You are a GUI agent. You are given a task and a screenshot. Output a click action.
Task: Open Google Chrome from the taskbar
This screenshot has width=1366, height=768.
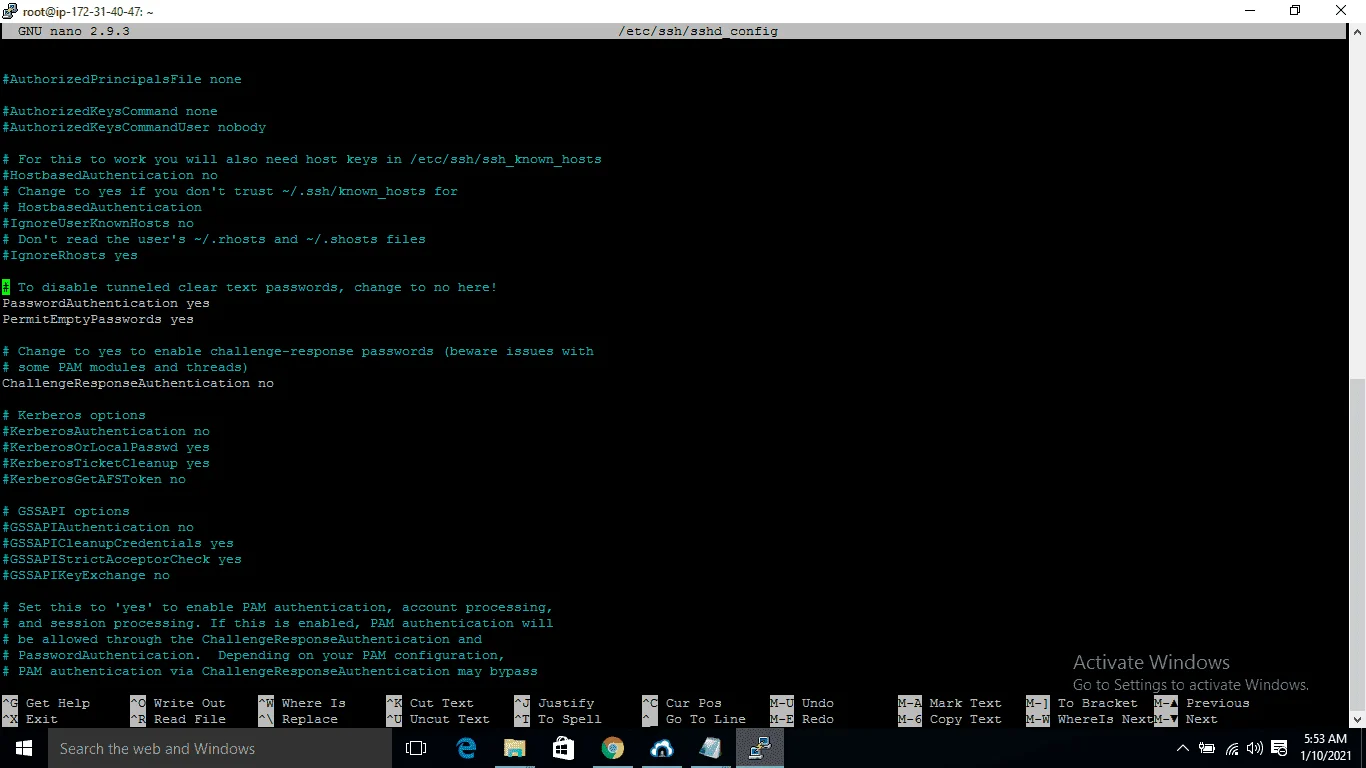[x=612, y=748]
